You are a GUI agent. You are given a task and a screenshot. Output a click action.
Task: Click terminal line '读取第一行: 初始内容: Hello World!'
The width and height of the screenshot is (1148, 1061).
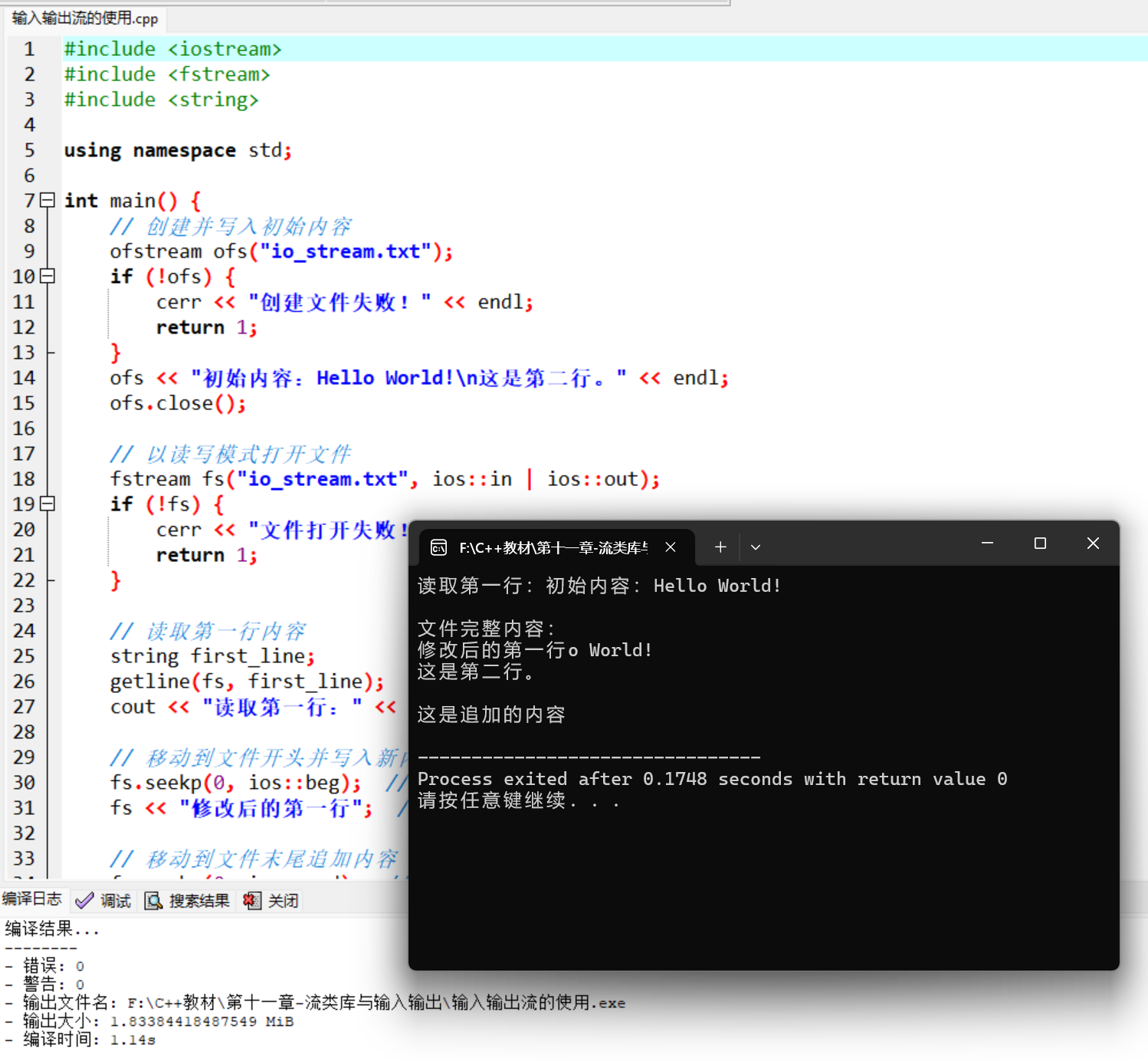pos(599,586)
